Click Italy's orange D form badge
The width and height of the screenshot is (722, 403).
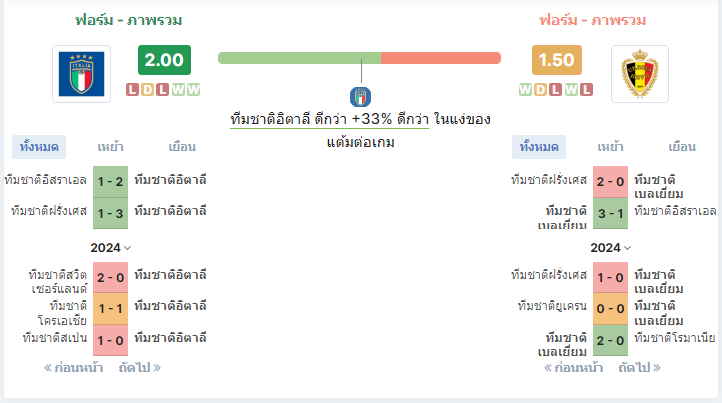tap(148, 89)
